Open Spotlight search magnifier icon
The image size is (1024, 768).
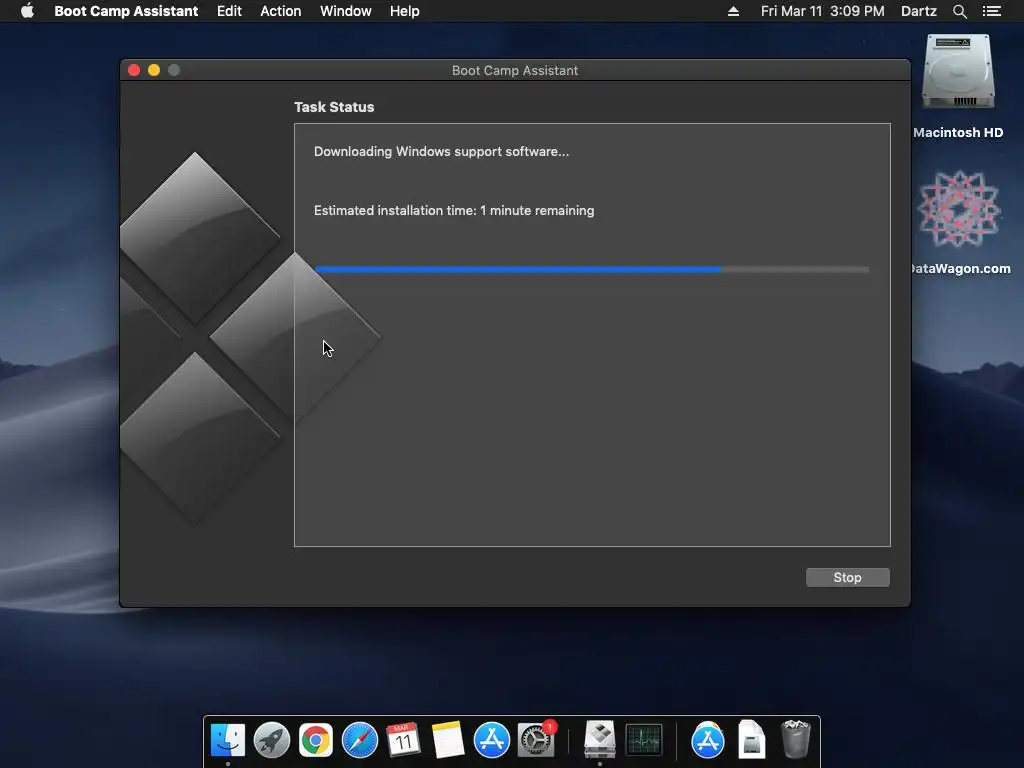coord(959,11)
